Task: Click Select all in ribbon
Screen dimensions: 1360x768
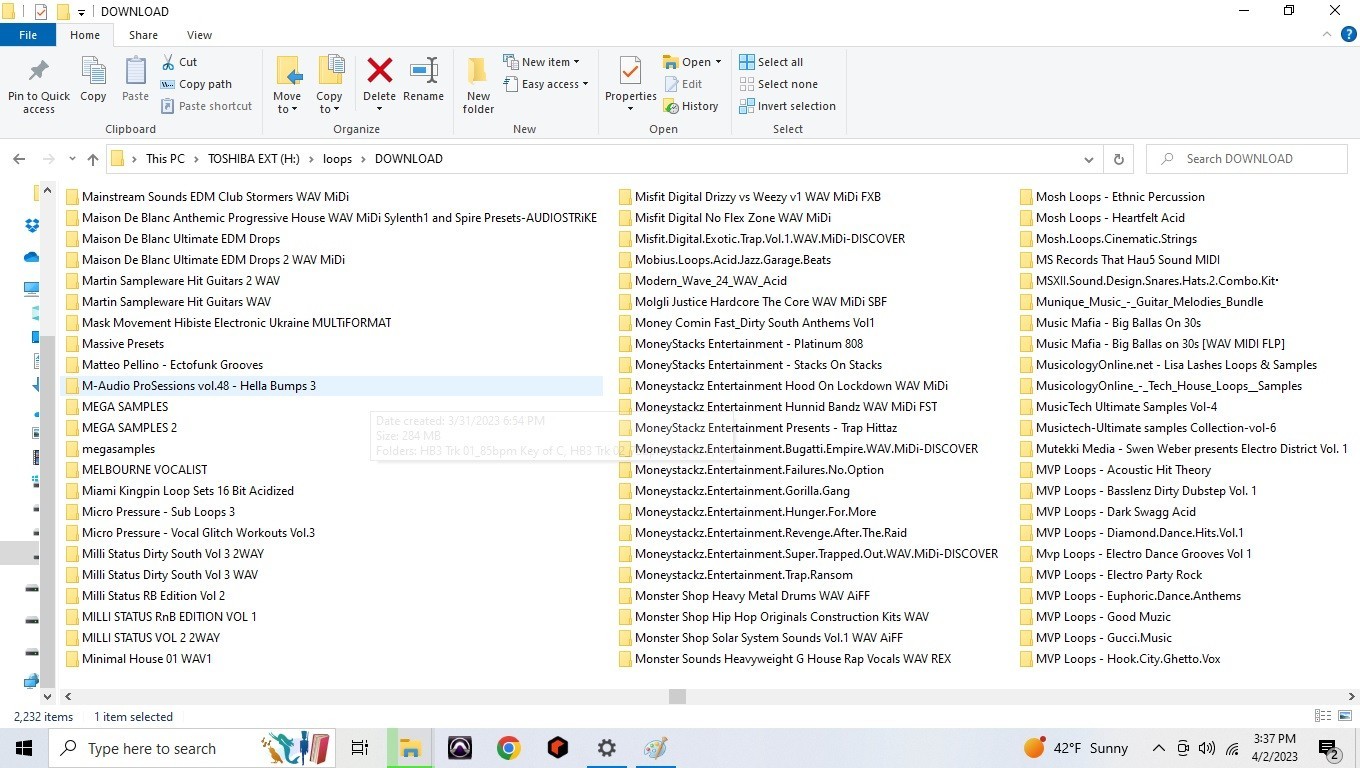Action: 771,62
